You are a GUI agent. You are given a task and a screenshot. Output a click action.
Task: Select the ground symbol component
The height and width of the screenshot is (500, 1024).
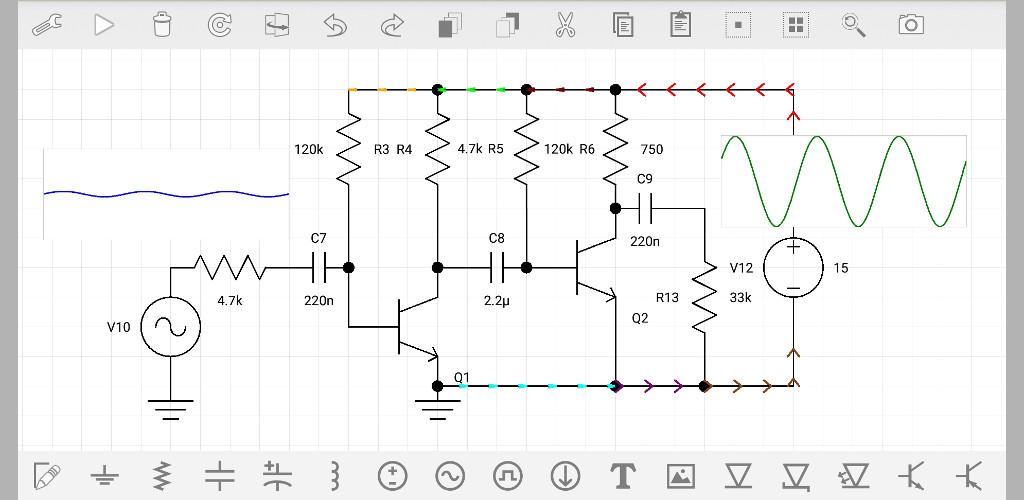coord(104,475)
